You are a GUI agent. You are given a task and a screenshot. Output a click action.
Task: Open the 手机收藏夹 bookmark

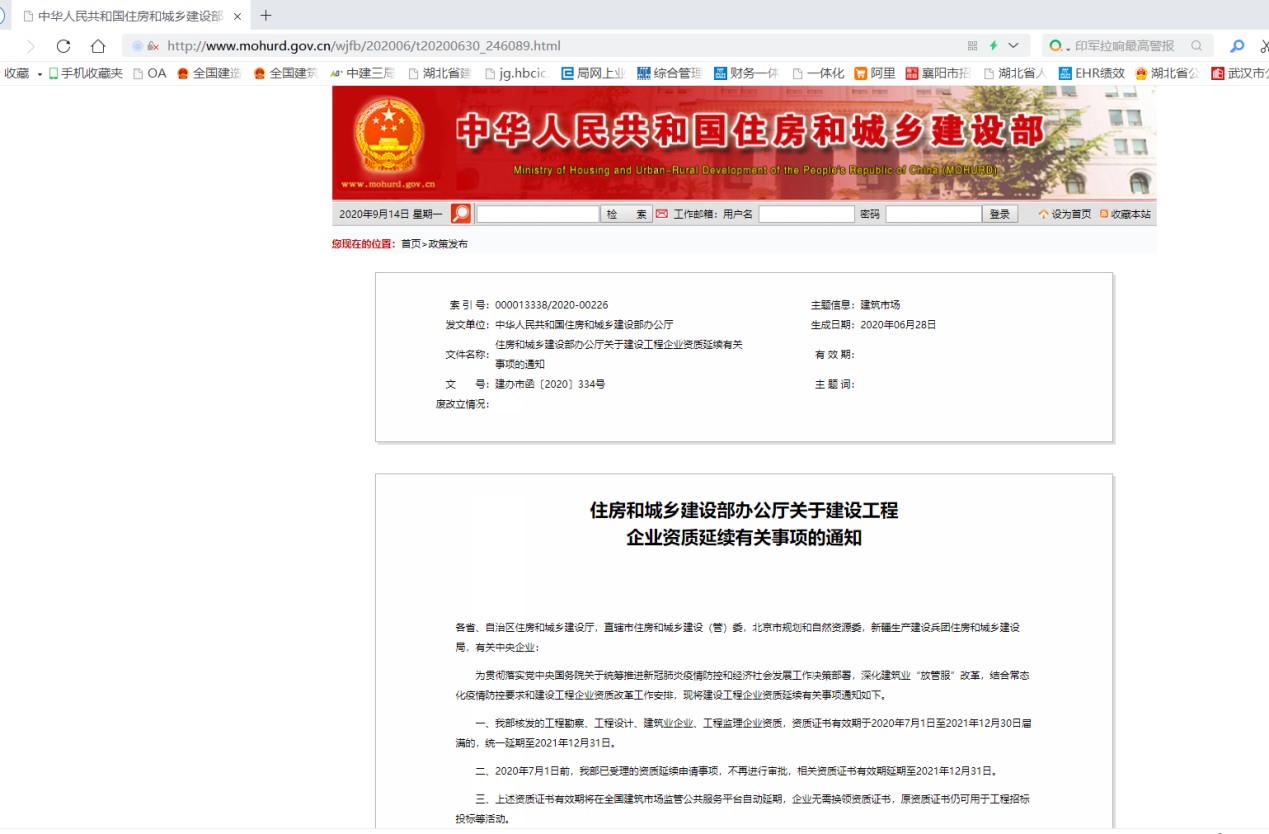click(86, 73)
